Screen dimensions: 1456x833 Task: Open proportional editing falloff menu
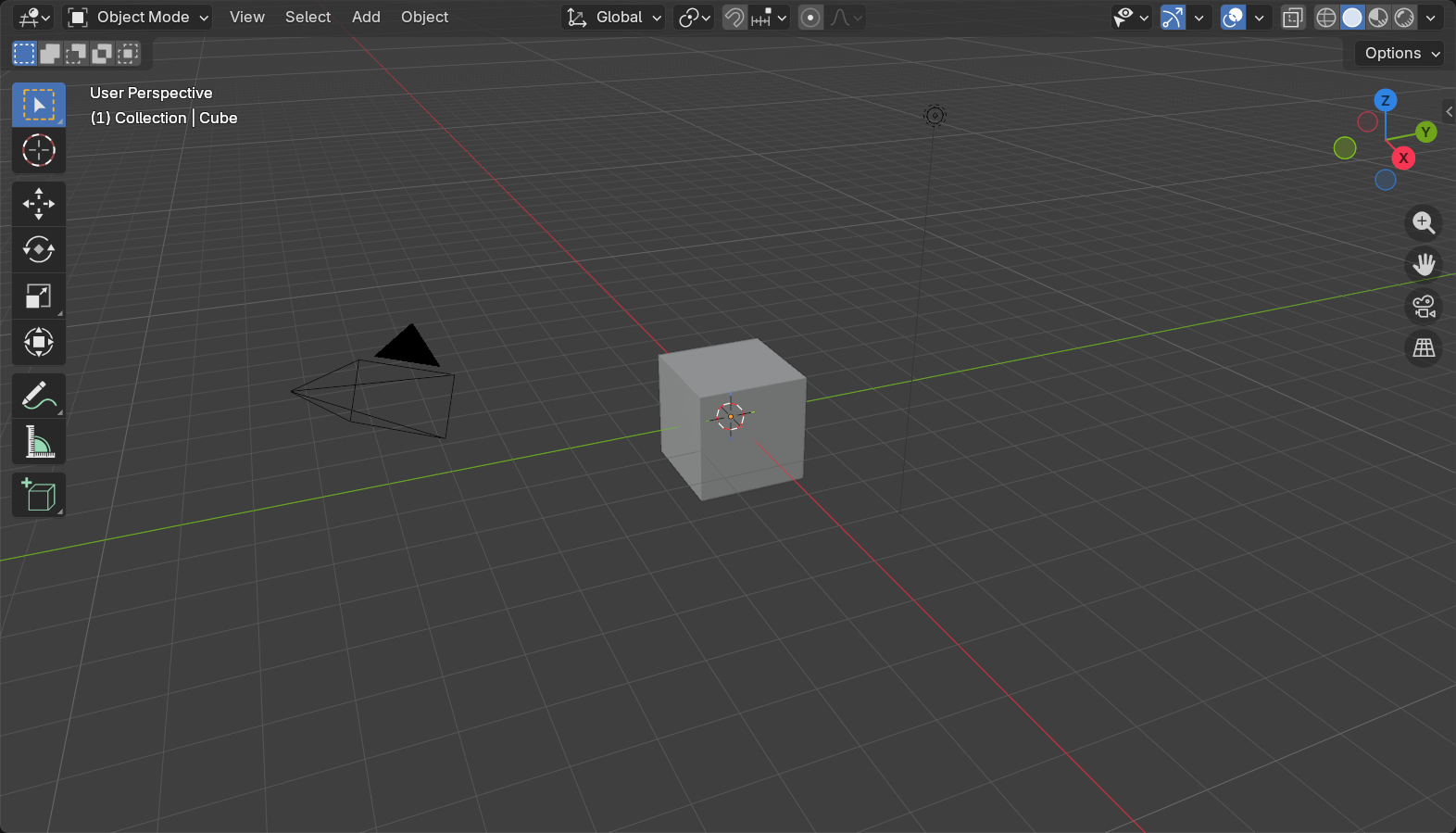click(x=847, y=17)
